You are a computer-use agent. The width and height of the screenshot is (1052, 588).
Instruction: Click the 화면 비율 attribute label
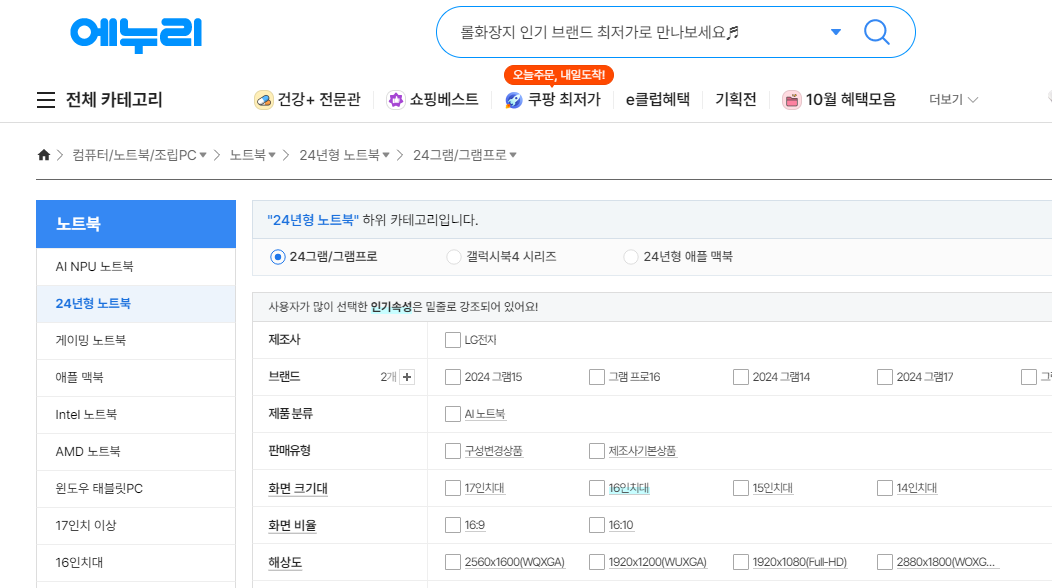(292, 526)
